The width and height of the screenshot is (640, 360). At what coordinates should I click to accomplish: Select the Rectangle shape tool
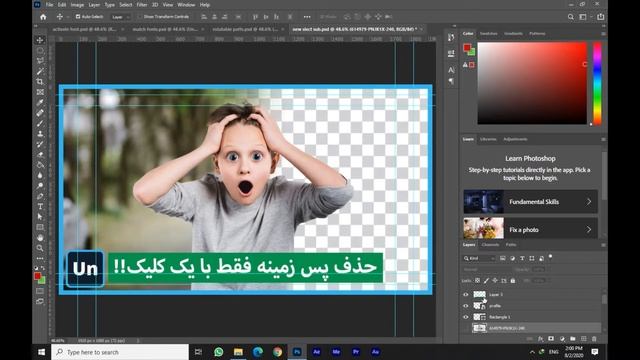click(40, 227)
